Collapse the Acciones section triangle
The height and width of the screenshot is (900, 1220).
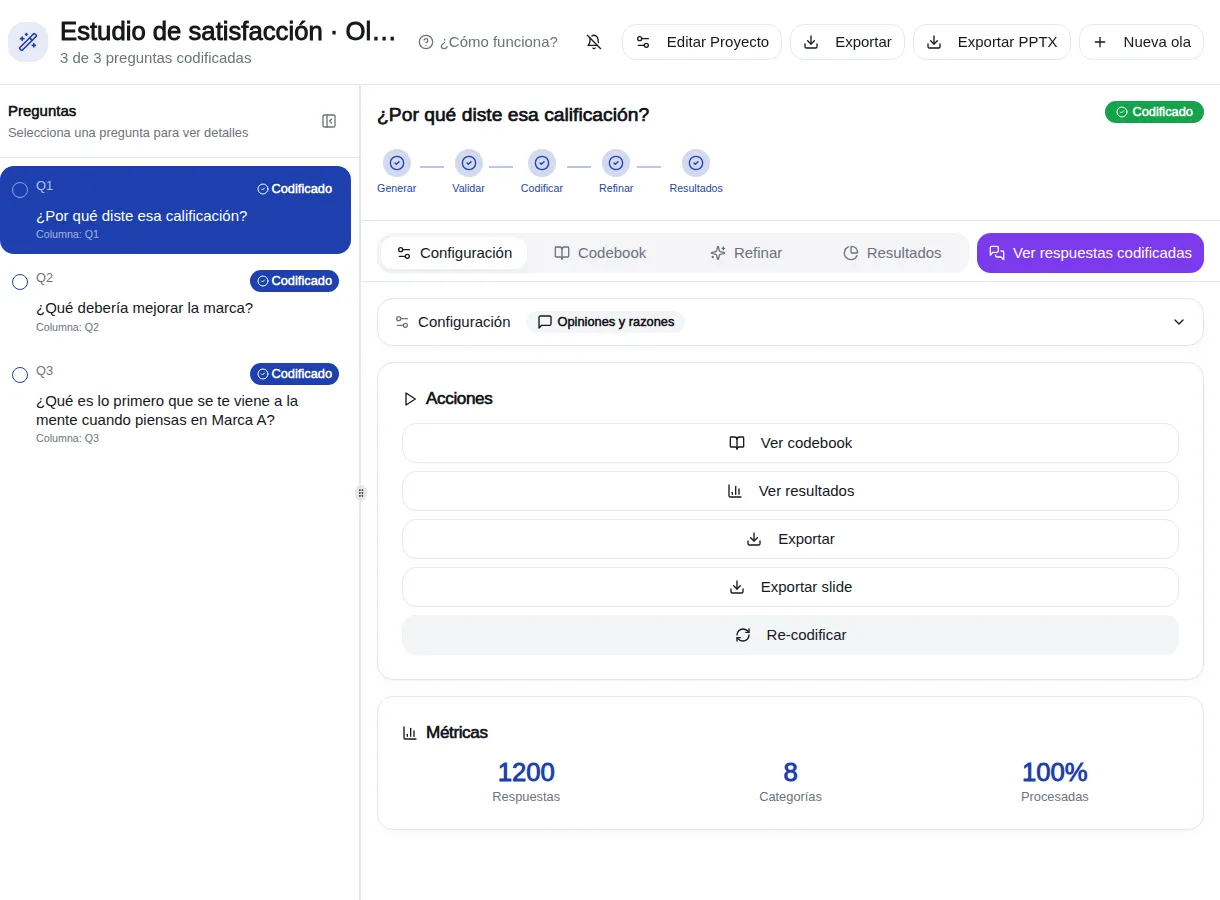point(410,399)
